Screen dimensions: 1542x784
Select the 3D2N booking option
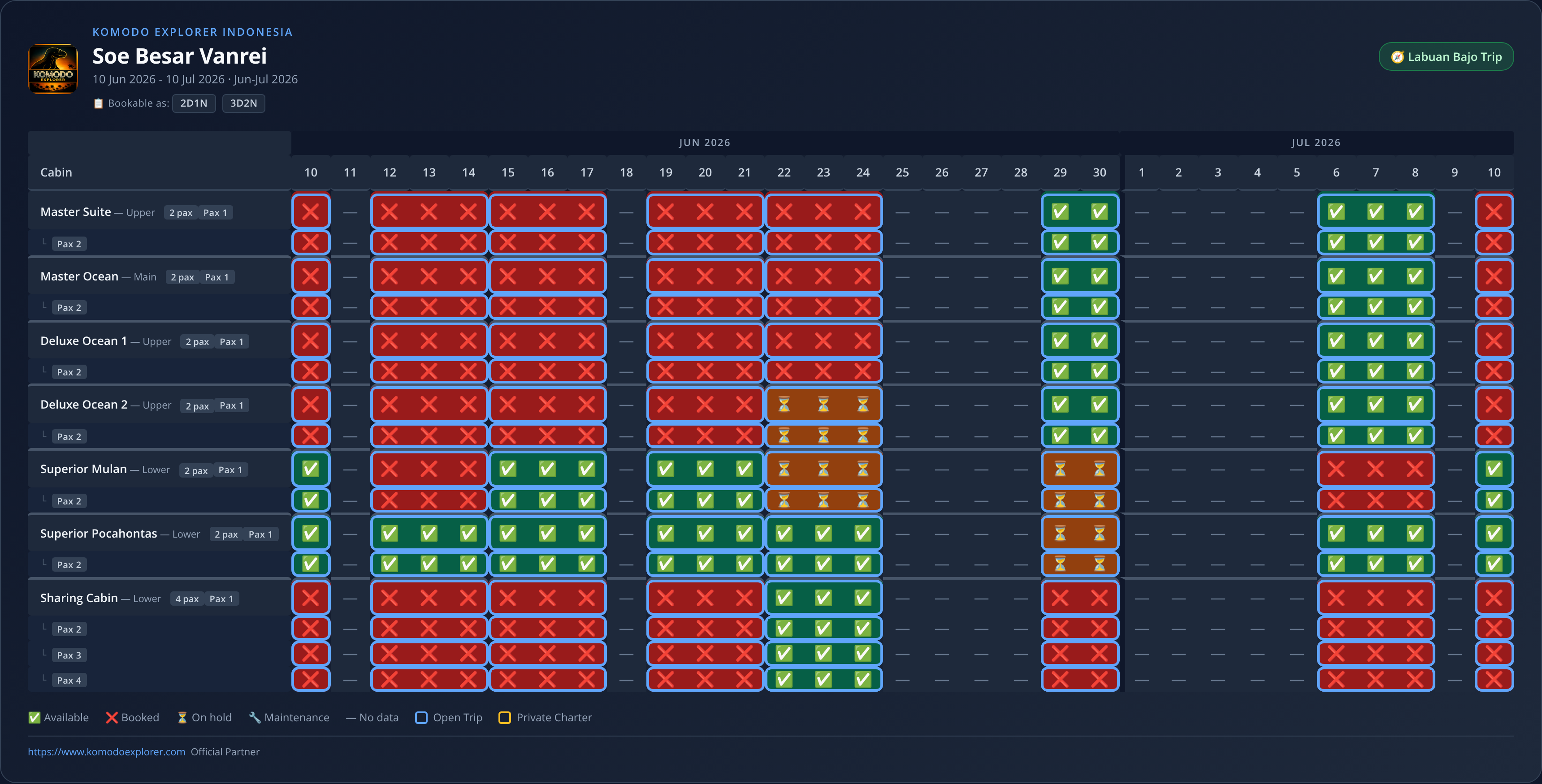(244, 103)
